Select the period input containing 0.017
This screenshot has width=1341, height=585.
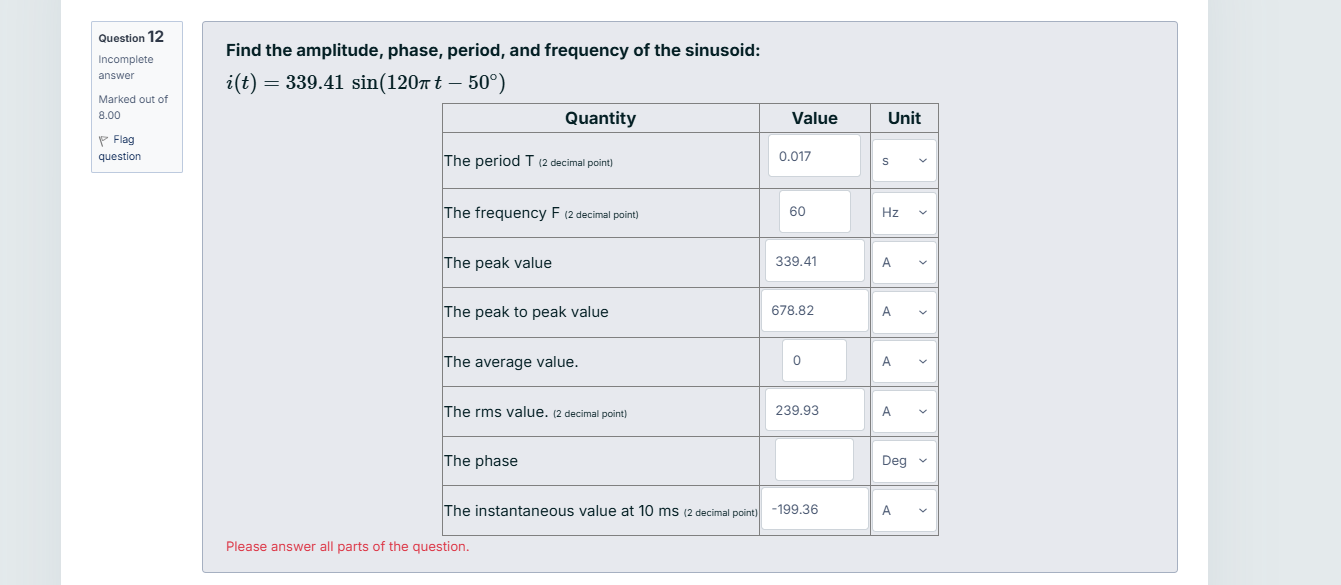(x=813, y=155)
